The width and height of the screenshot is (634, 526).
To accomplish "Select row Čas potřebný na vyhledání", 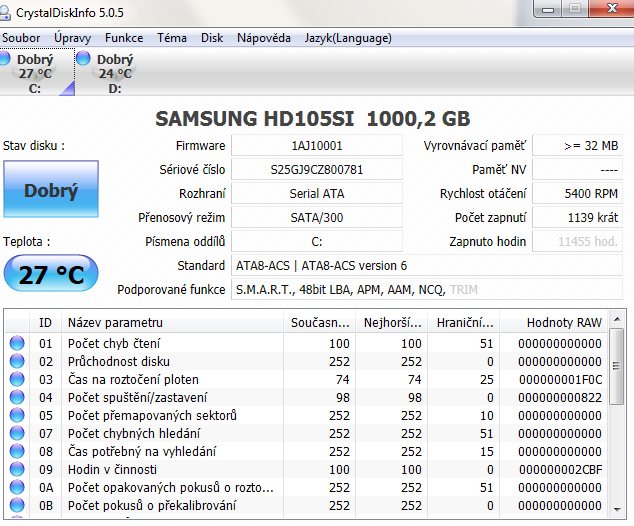I will (306, 451).
